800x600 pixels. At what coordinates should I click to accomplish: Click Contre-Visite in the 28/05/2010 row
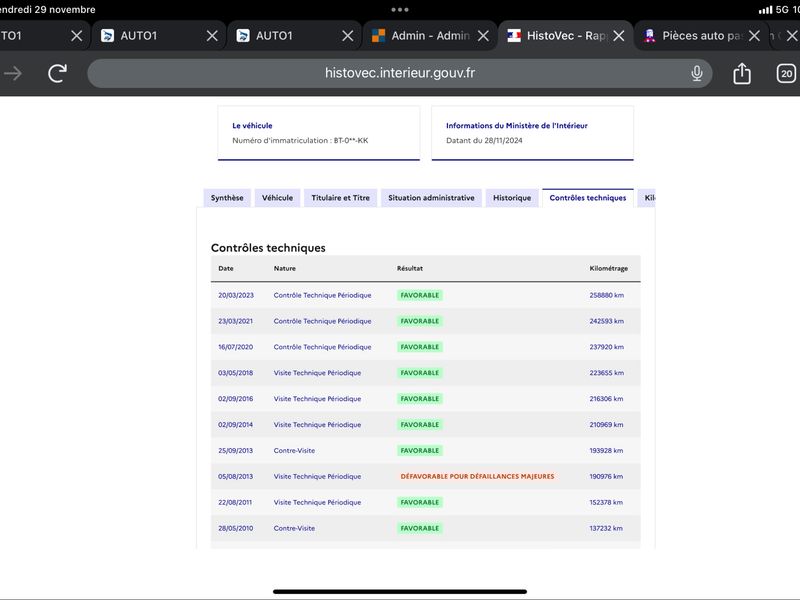[x=294, y=529]
